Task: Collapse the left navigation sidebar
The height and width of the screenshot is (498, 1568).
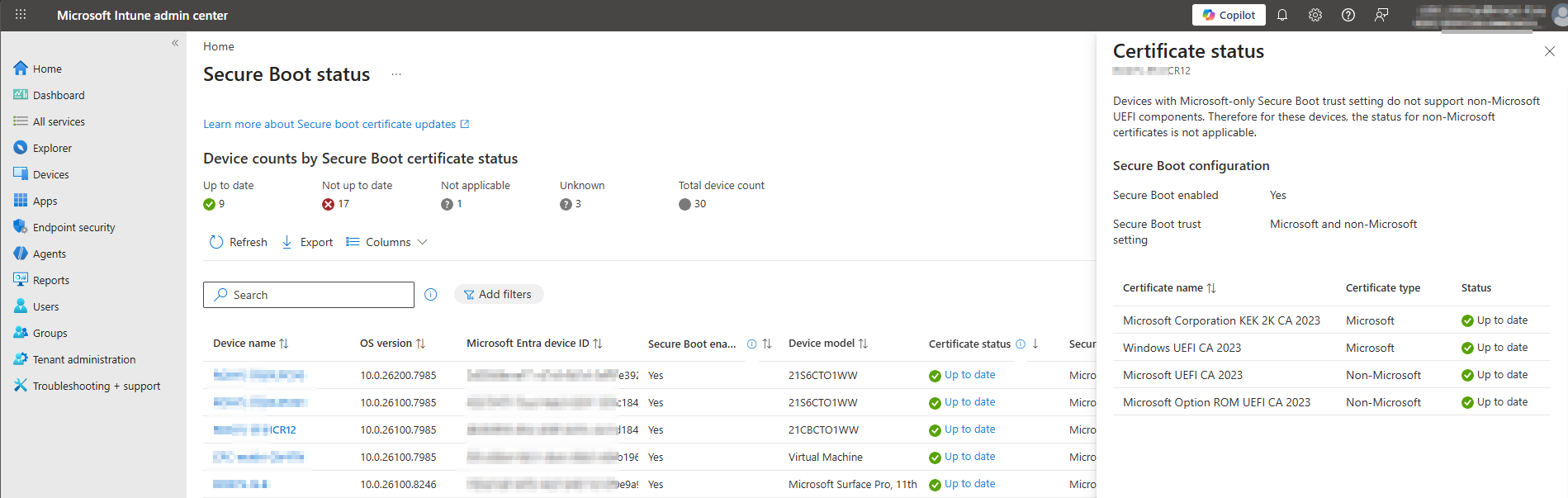Action: pos(175,43)
